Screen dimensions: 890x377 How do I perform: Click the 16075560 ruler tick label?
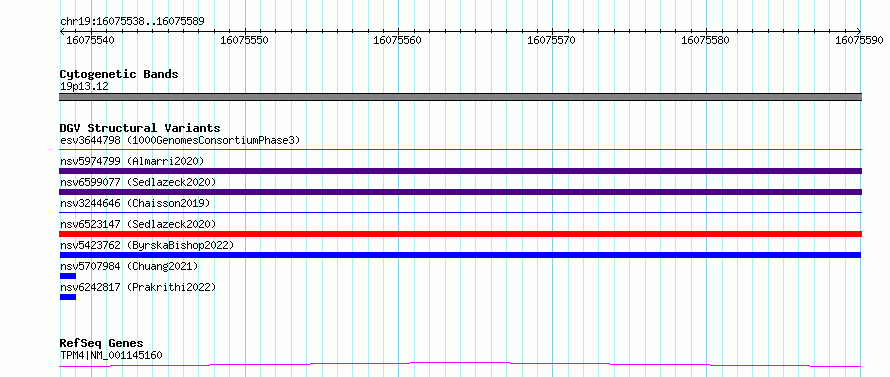click(397, 40)
